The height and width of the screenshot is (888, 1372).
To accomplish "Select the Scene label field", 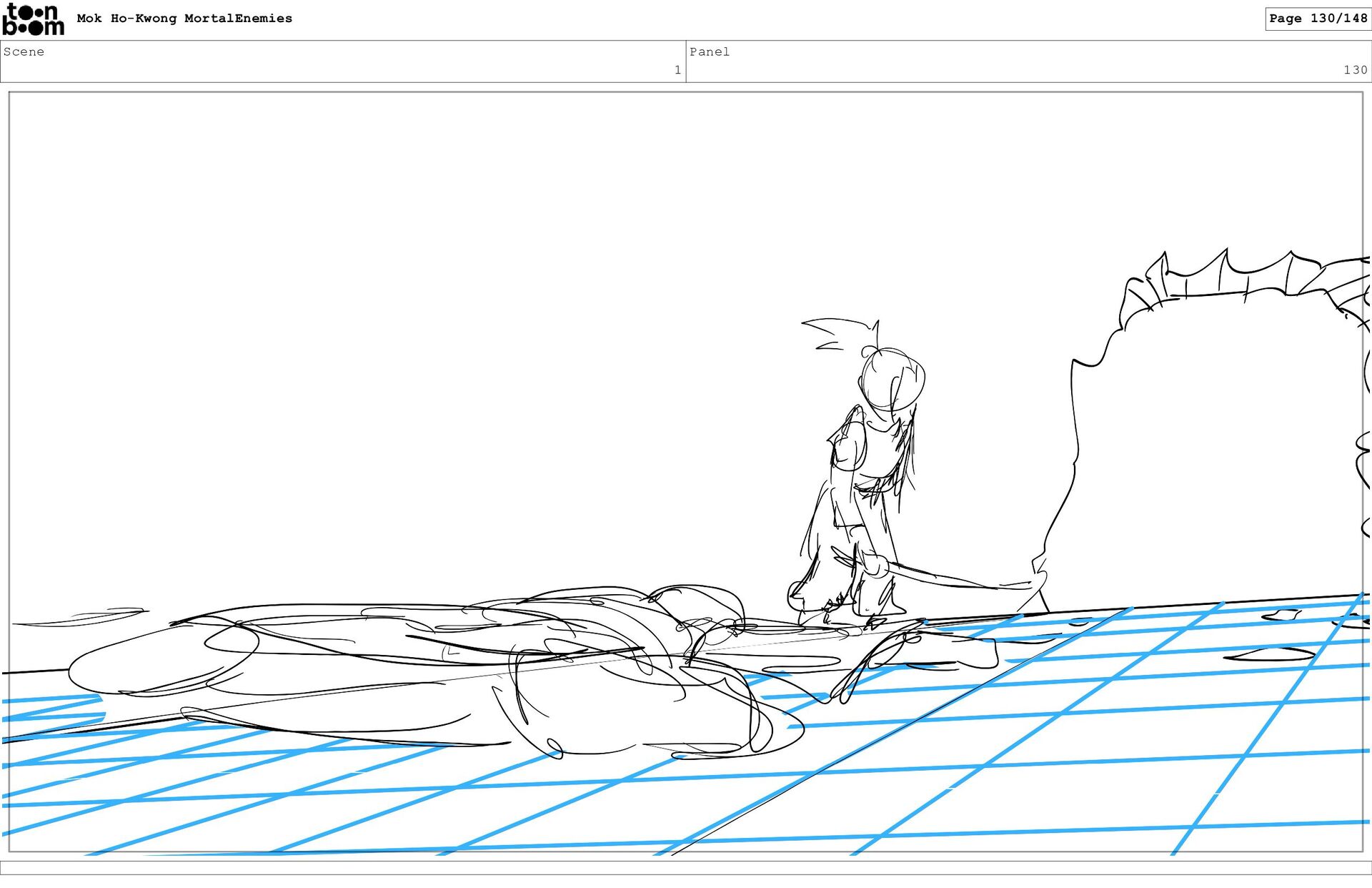I will coord(24,51).
